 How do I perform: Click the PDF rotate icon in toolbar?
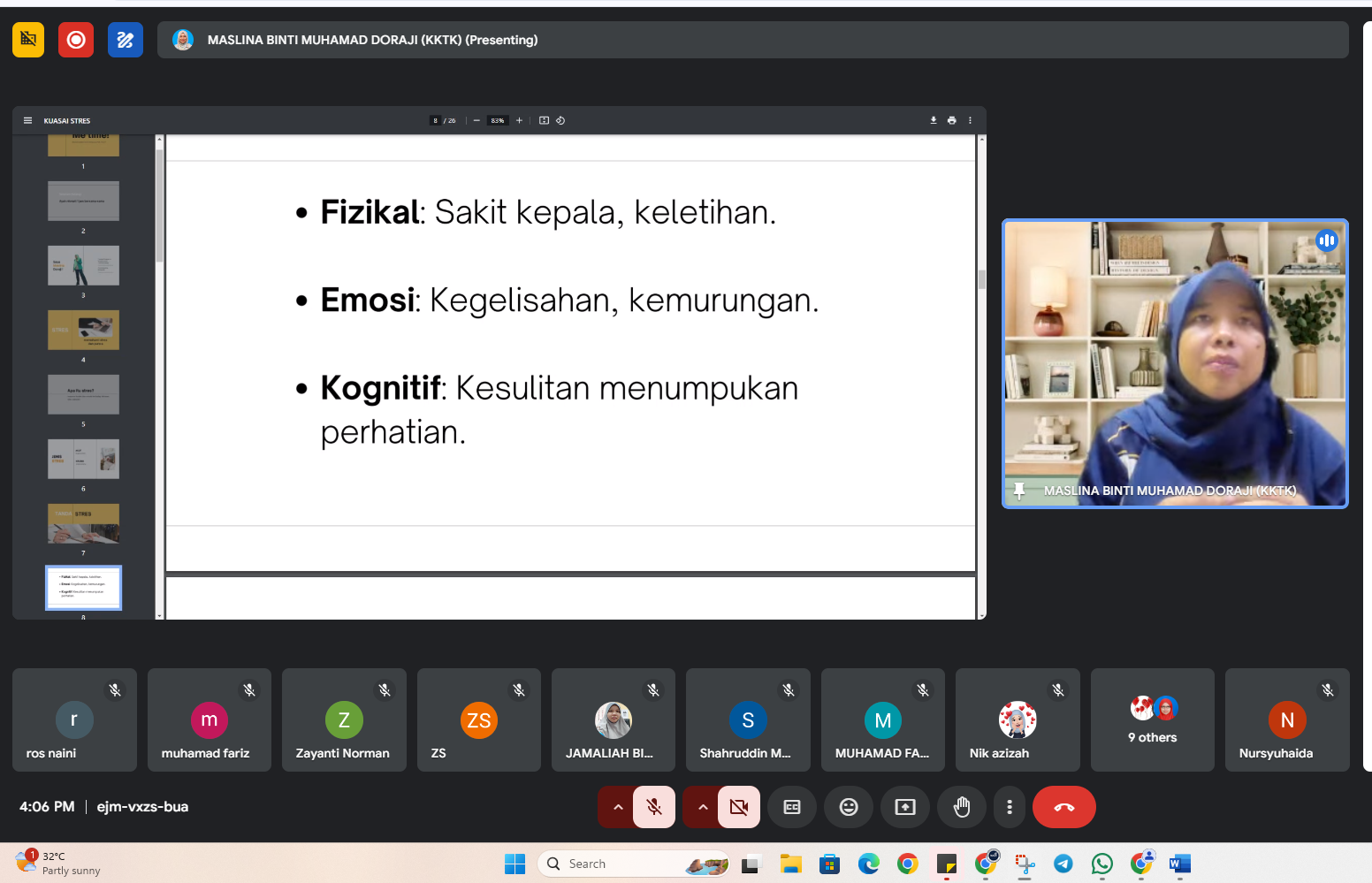560,120
